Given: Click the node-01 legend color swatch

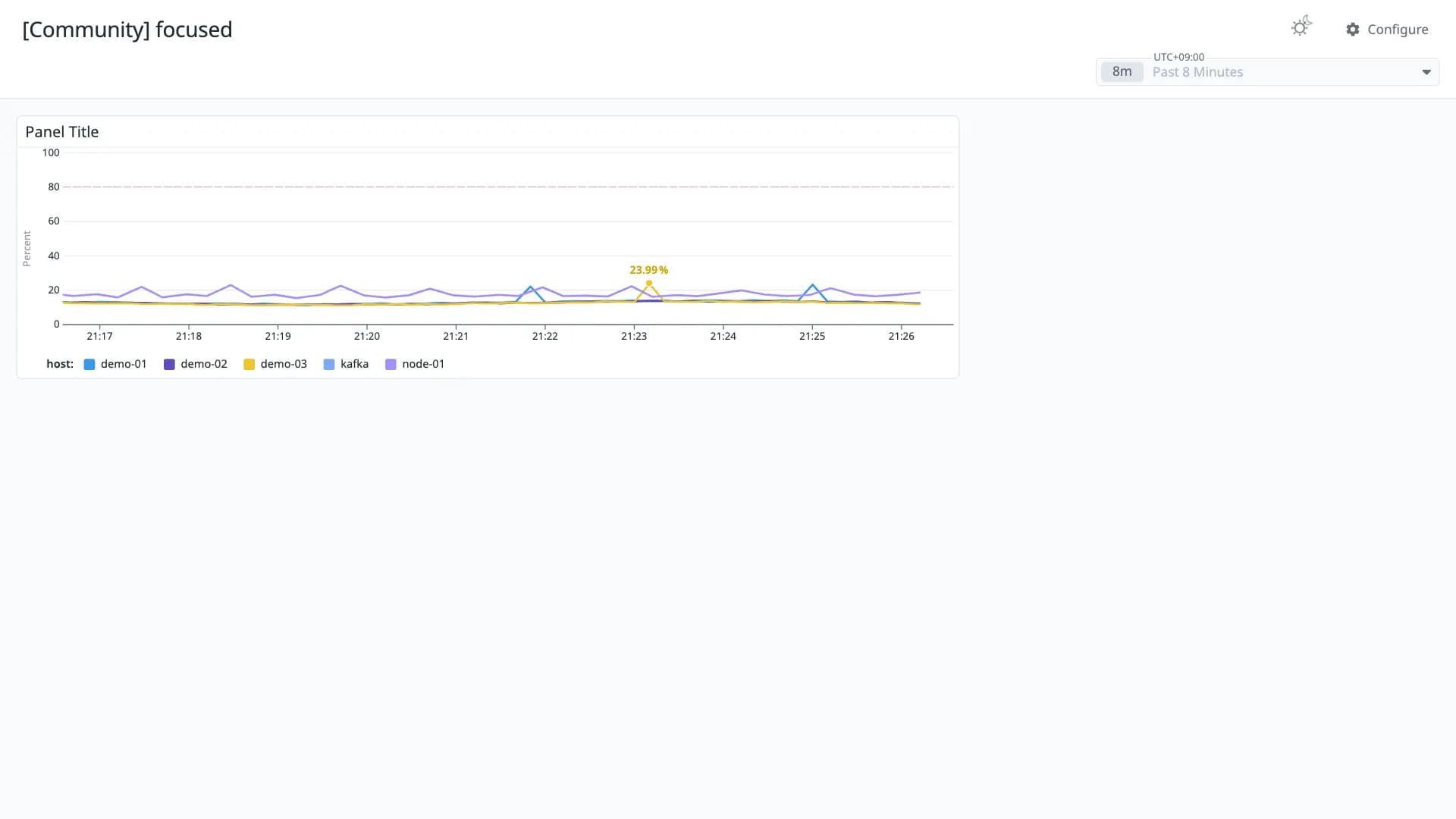Looking at the screenshot, I should point(391,365).
